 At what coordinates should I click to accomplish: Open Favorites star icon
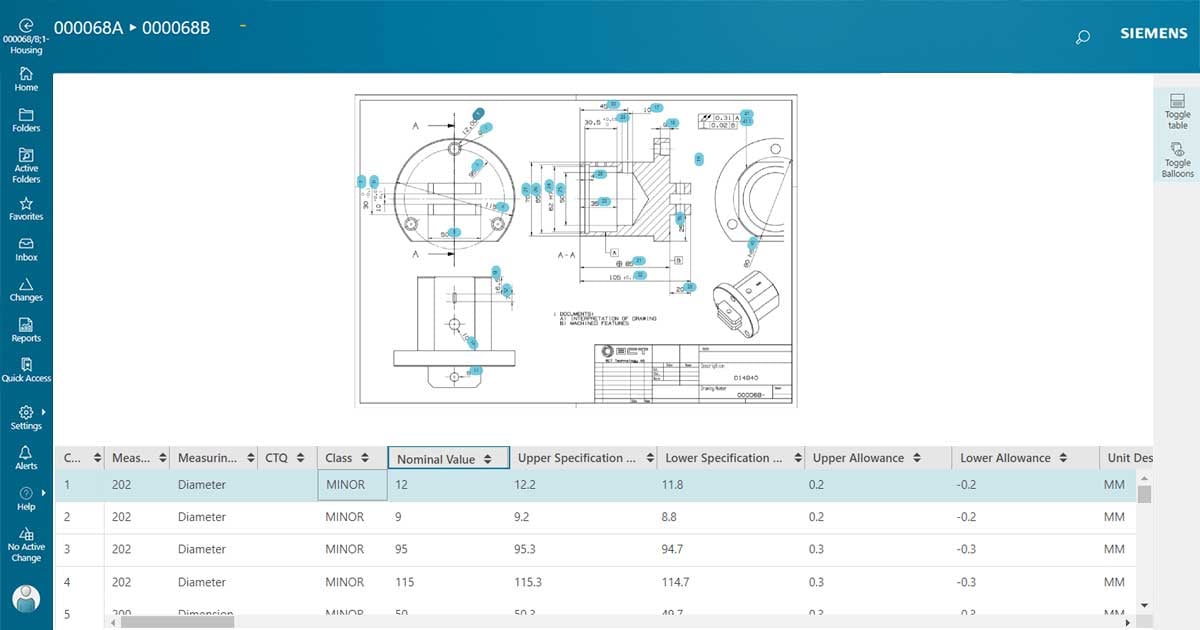(x=26, y=208)
